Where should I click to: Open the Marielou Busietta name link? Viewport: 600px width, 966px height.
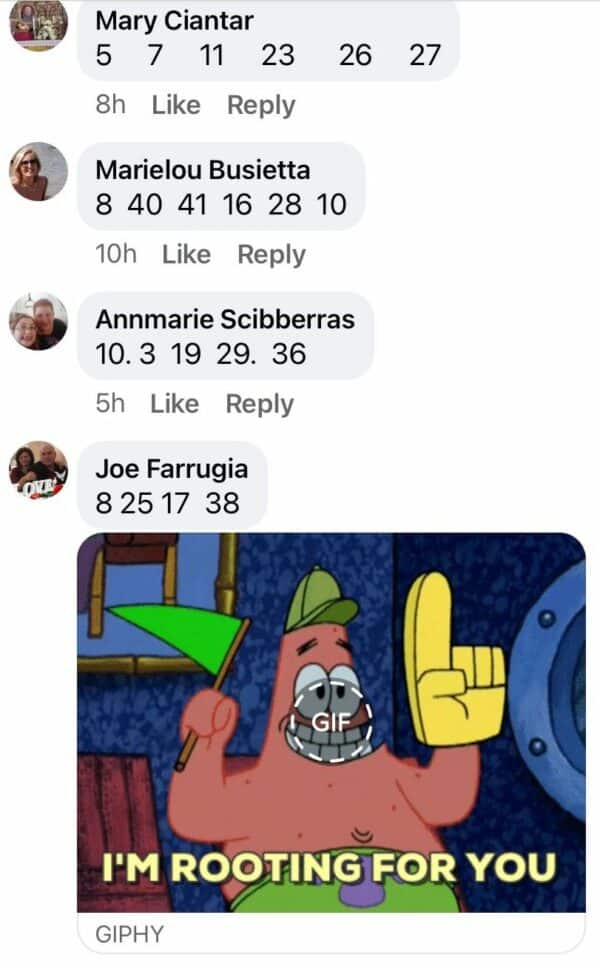(203, 170)
